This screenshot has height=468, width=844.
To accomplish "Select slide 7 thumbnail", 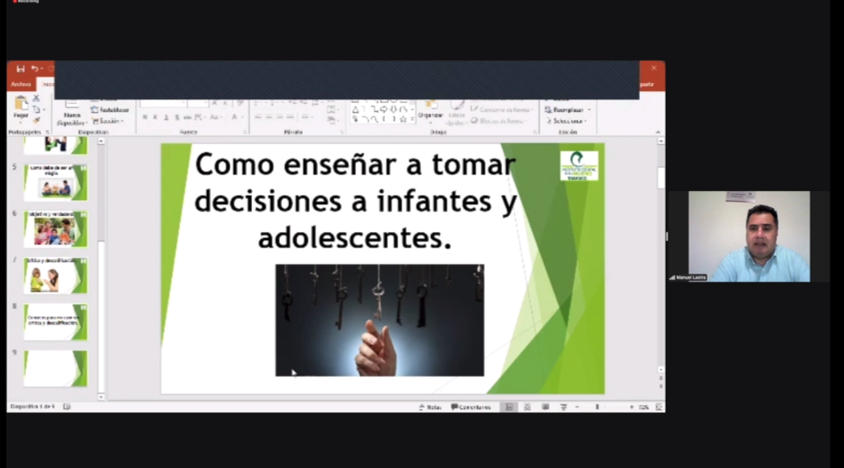I will click(x=55, y=276).
